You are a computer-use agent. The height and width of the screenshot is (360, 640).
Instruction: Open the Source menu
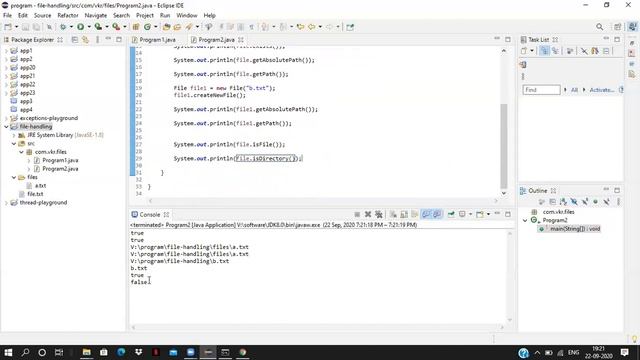click(42, 16)
